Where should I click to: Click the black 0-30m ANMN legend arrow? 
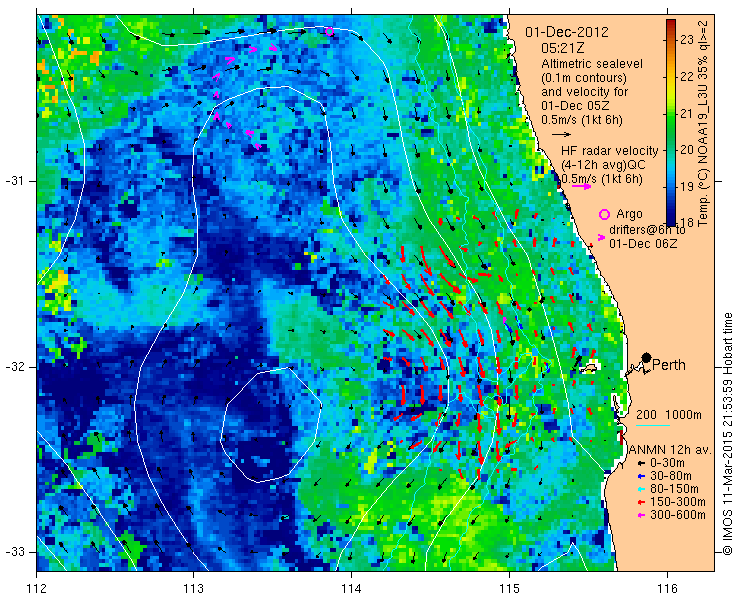pos(641,464)
